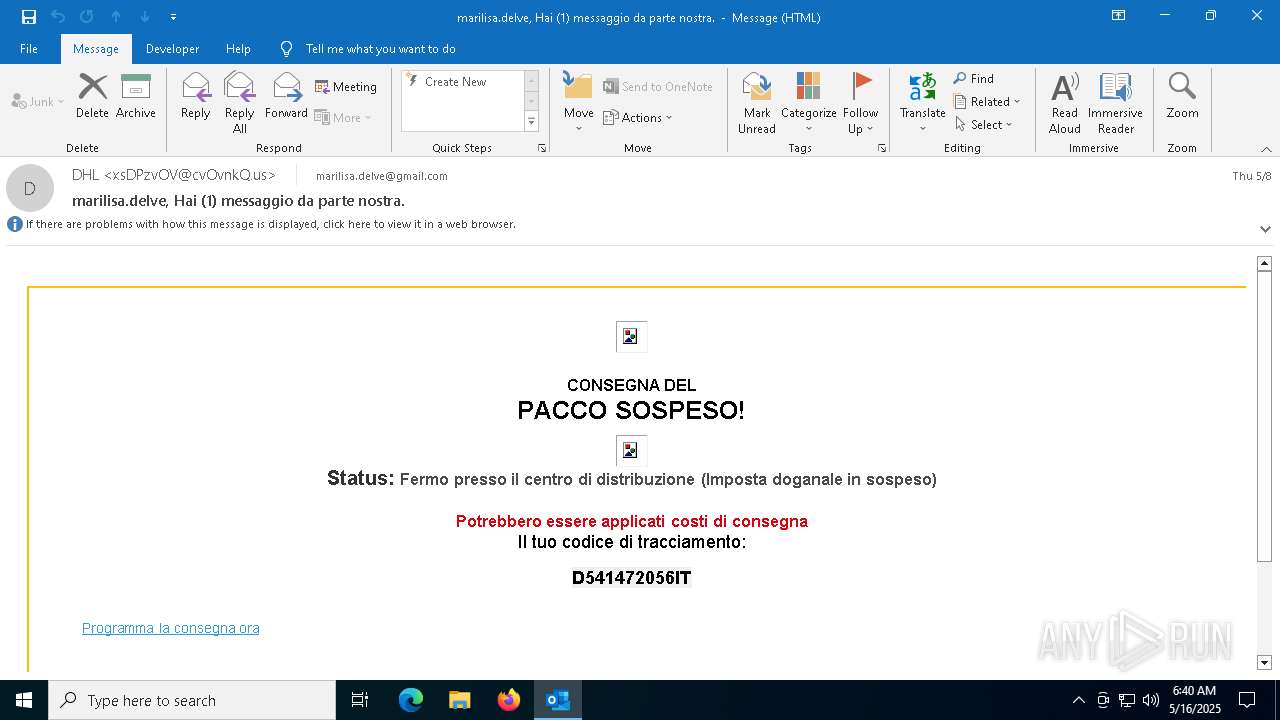Switch to the Message tab
1280x720 pixels.
point(96,49)
